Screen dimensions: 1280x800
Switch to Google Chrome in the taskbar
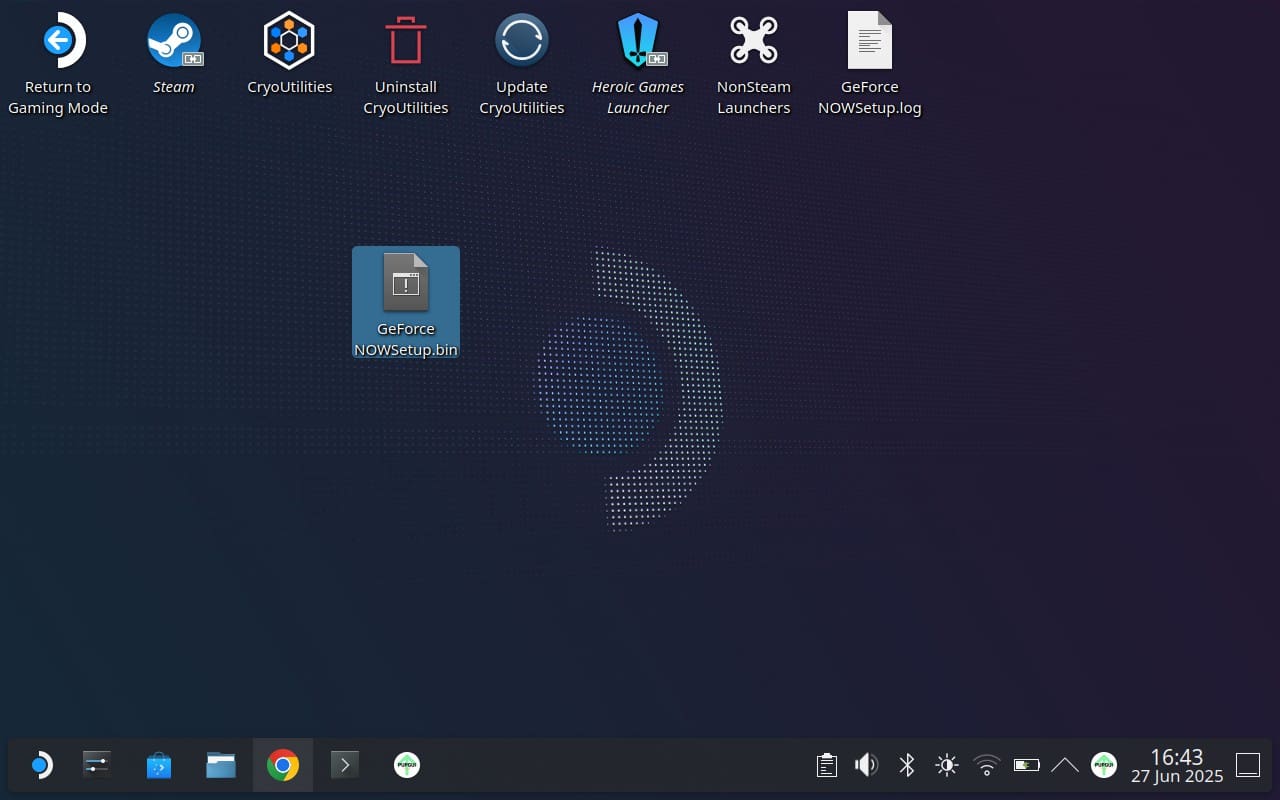[283, 766]
